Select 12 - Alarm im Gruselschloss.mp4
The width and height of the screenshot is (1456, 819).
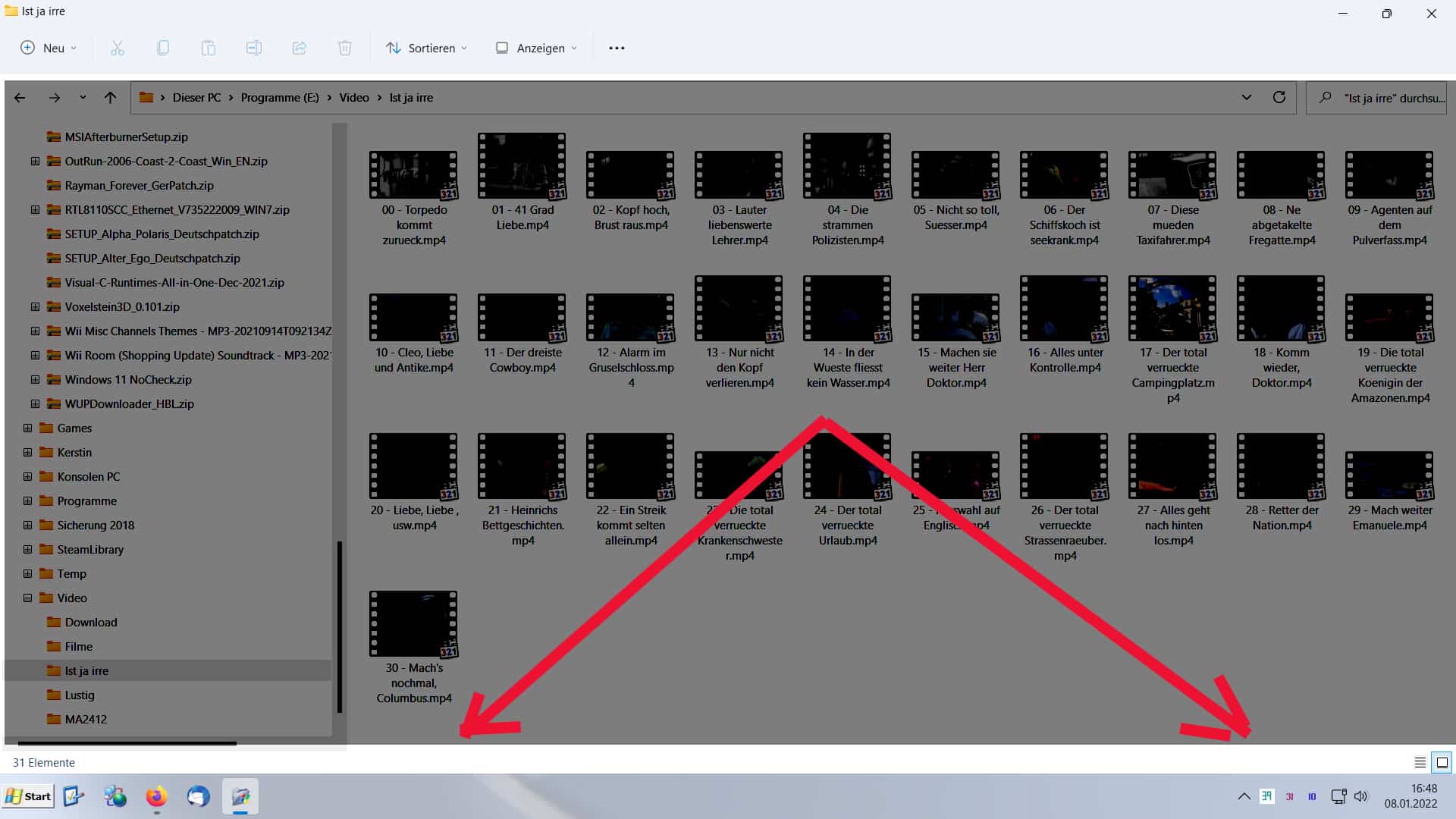pyautogui.click(x=630, y=341)
